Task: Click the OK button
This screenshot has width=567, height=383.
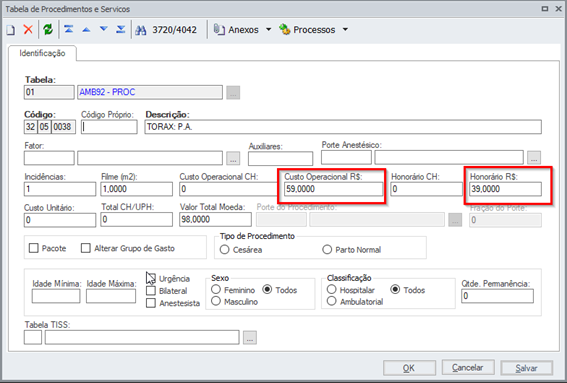Action: [409, 368]
